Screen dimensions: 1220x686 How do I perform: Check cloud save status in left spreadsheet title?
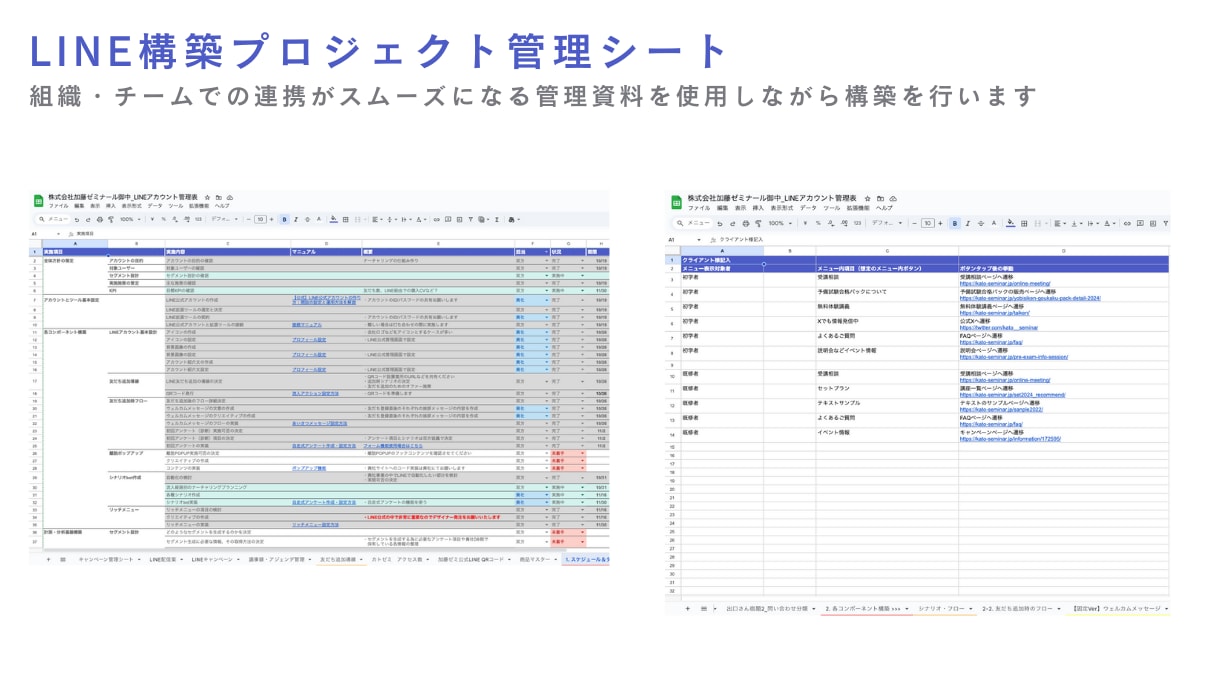point(230,198)
